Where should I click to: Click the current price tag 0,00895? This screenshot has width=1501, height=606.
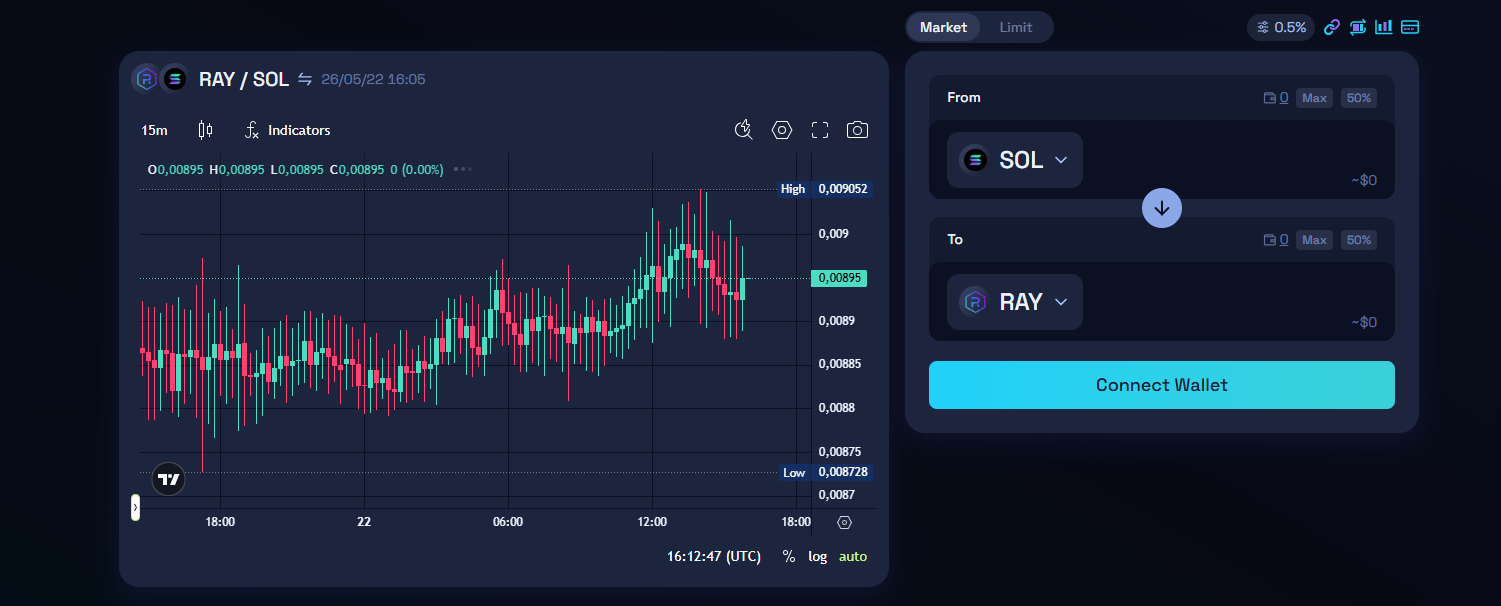(839, 278)
